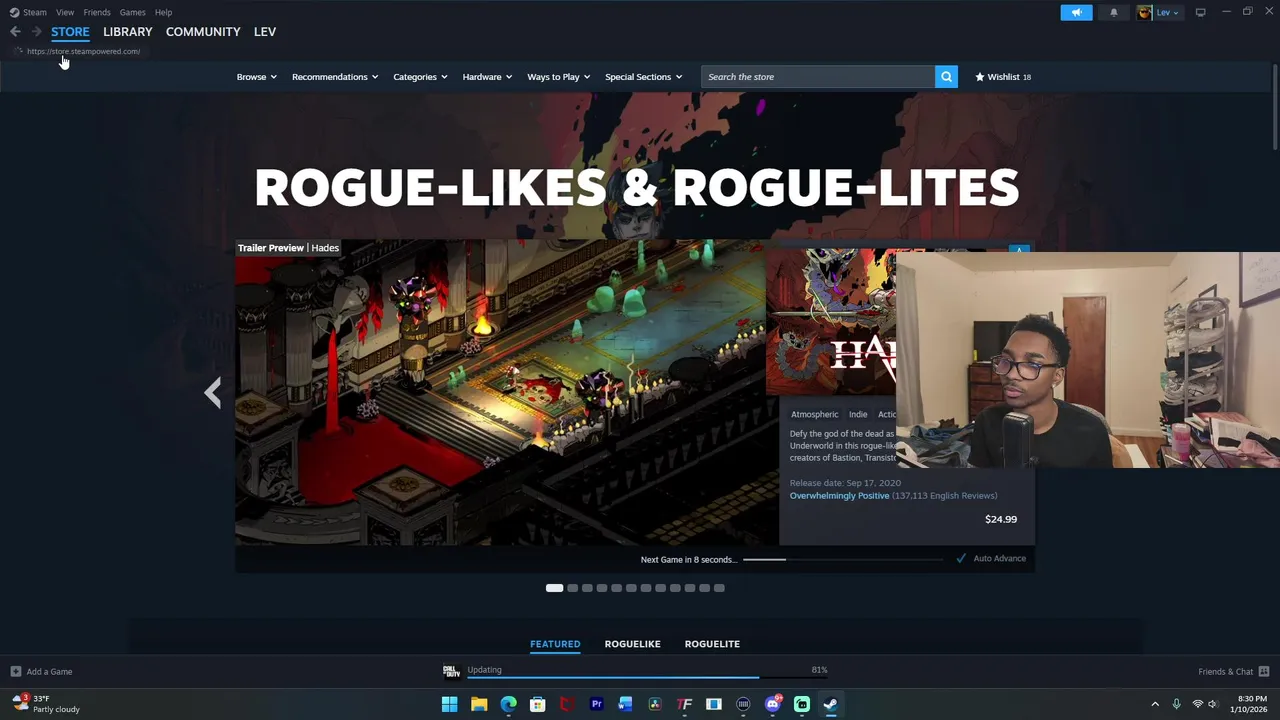Click the Hades trailer preview video
The height and width of the screenshot is (720, 1280).
click(x=506, y=392)
